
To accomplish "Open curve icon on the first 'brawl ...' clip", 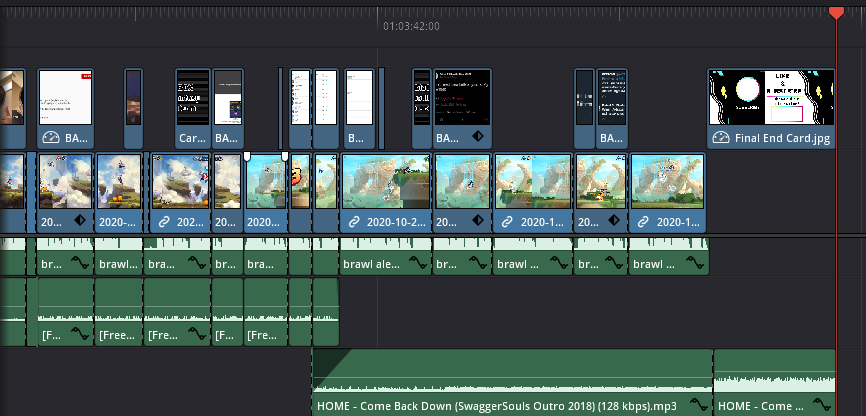I will click(x=558, y=264).
